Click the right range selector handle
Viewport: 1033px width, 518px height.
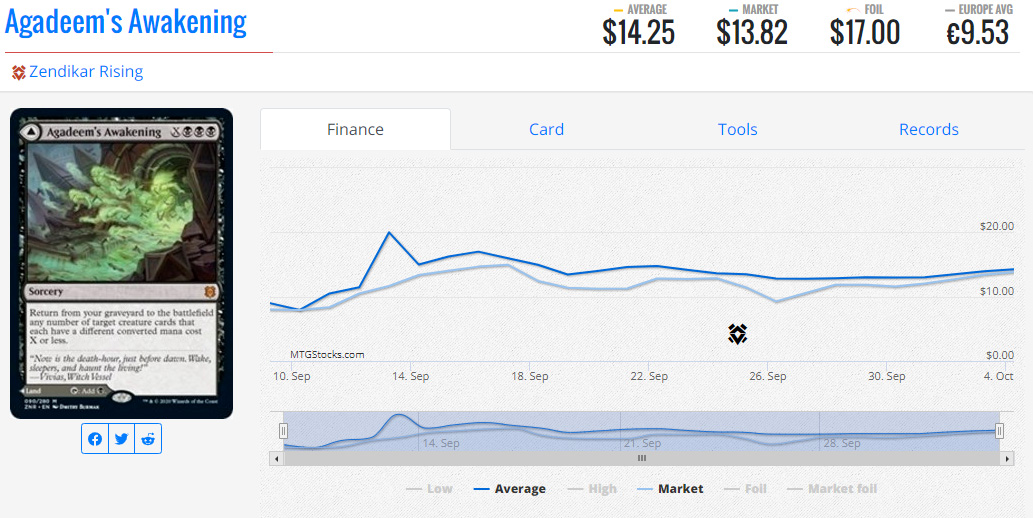999,430
